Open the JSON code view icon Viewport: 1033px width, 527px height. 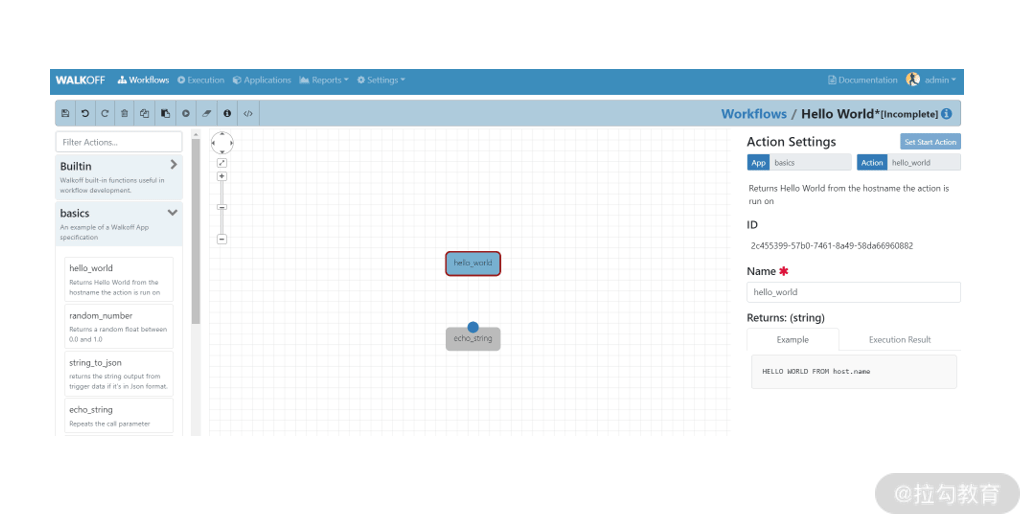248,113
